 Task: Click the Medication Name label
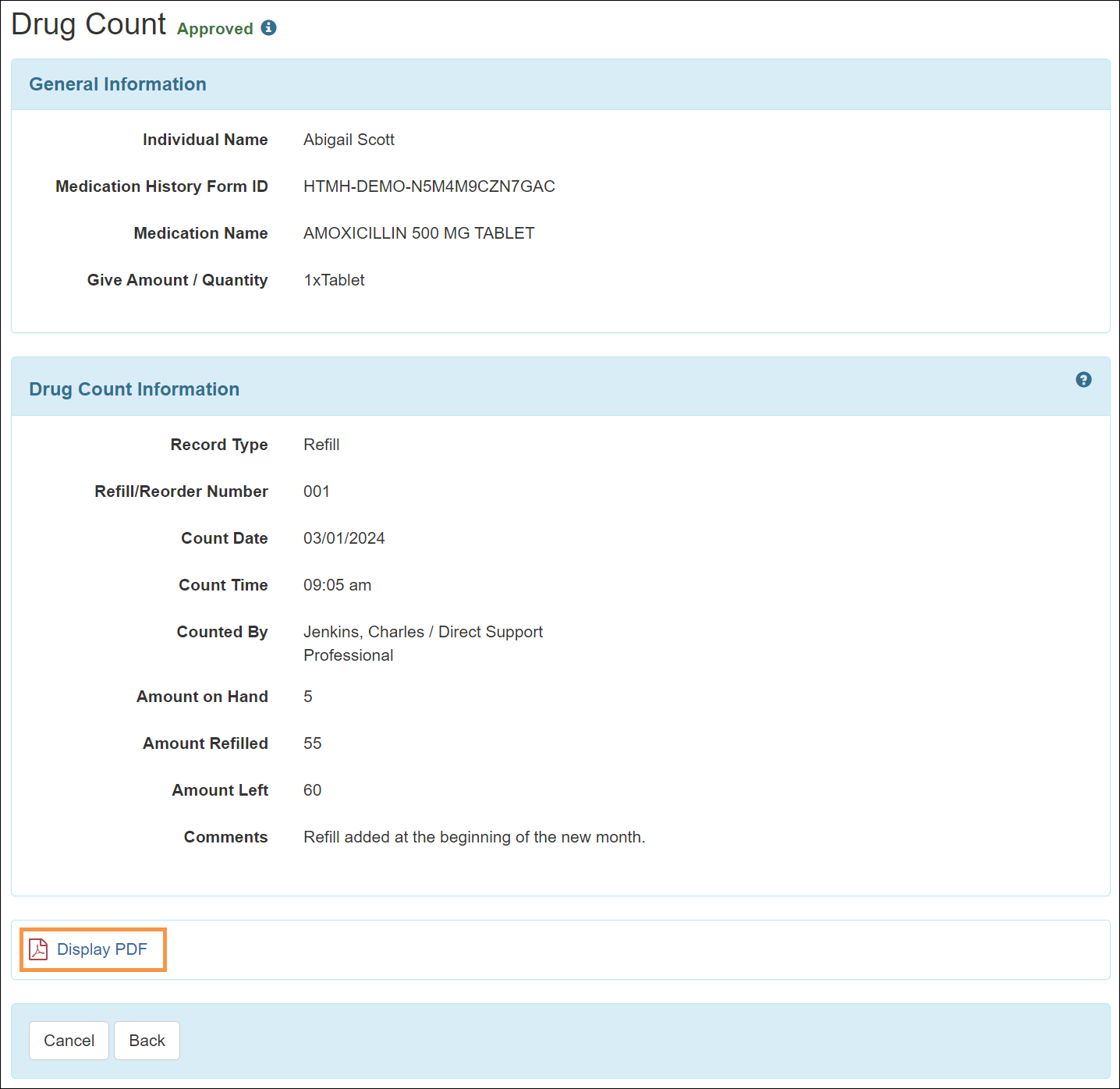click(200, 233)
